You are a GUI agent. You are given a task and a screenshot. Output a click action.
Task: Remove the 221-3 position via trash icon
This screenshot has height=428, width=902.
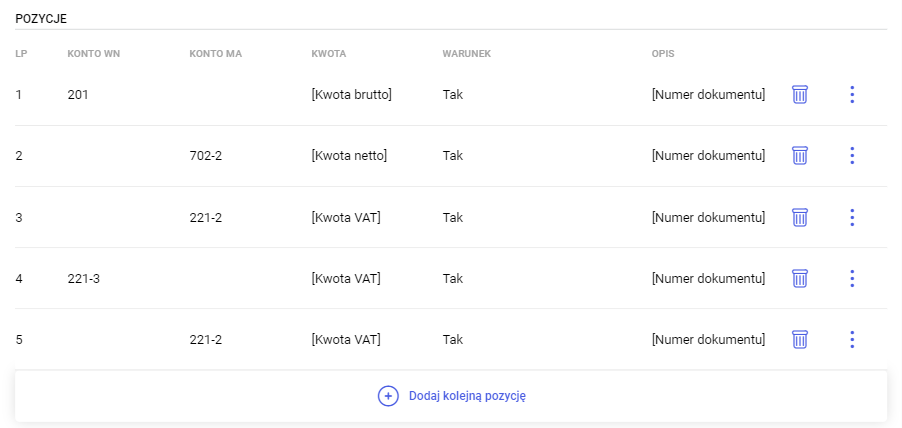tap(799, 278)
